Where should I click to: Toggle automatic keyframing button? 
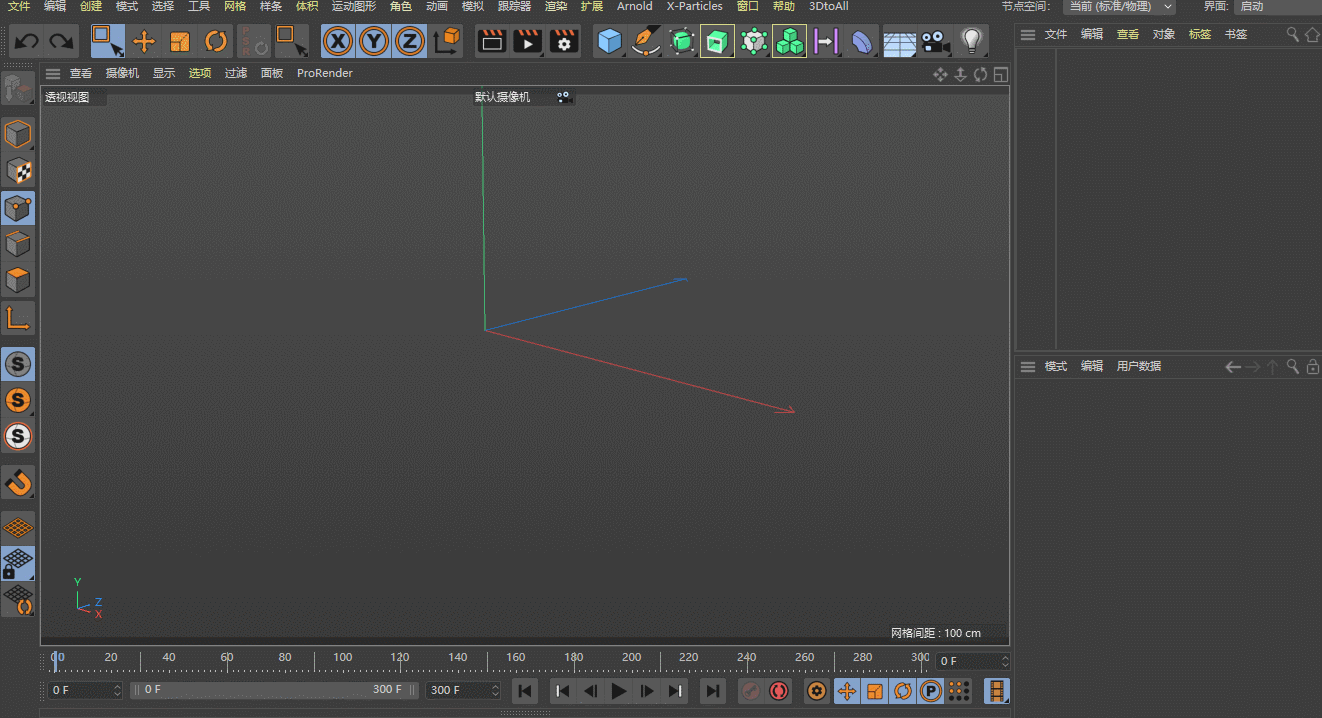coord(779,691)
